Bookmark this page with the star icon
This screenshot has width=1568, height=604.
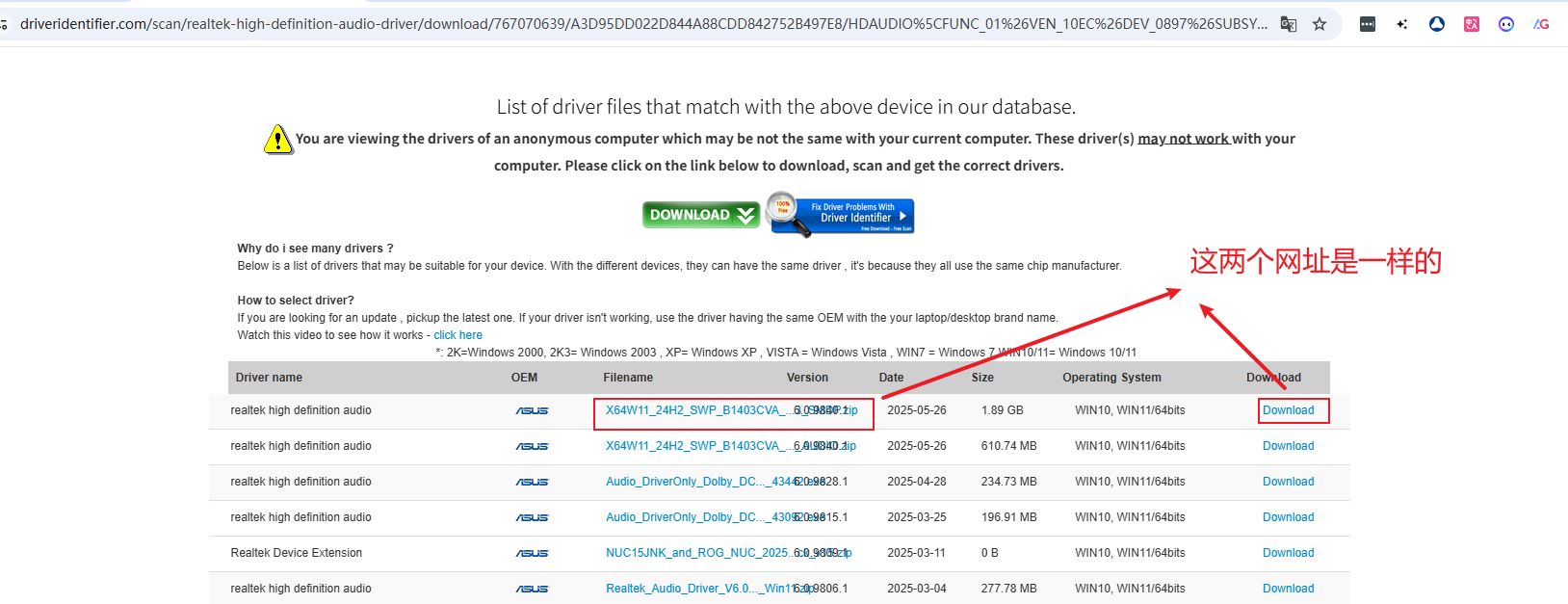(x=1320, y=24)
